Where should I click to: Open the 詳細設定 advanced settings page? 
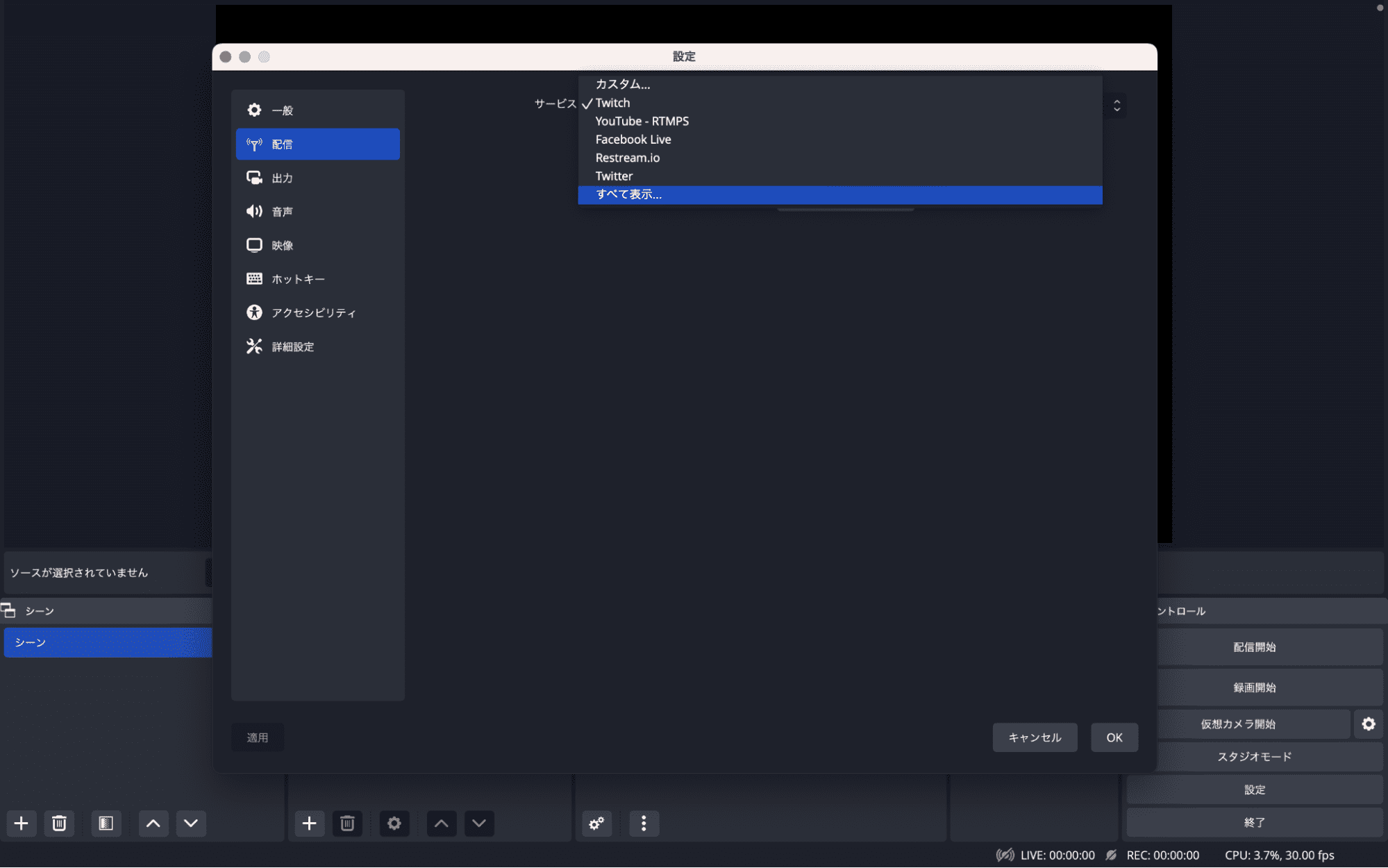click(x=317, y=347)
